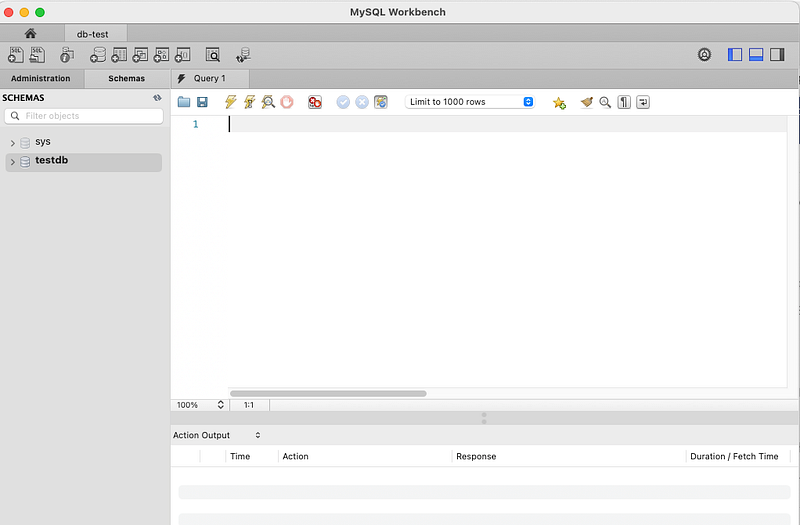This screenshot has width=800, height=525.
Task: Select the sys schema row
Action: point(84,142)
